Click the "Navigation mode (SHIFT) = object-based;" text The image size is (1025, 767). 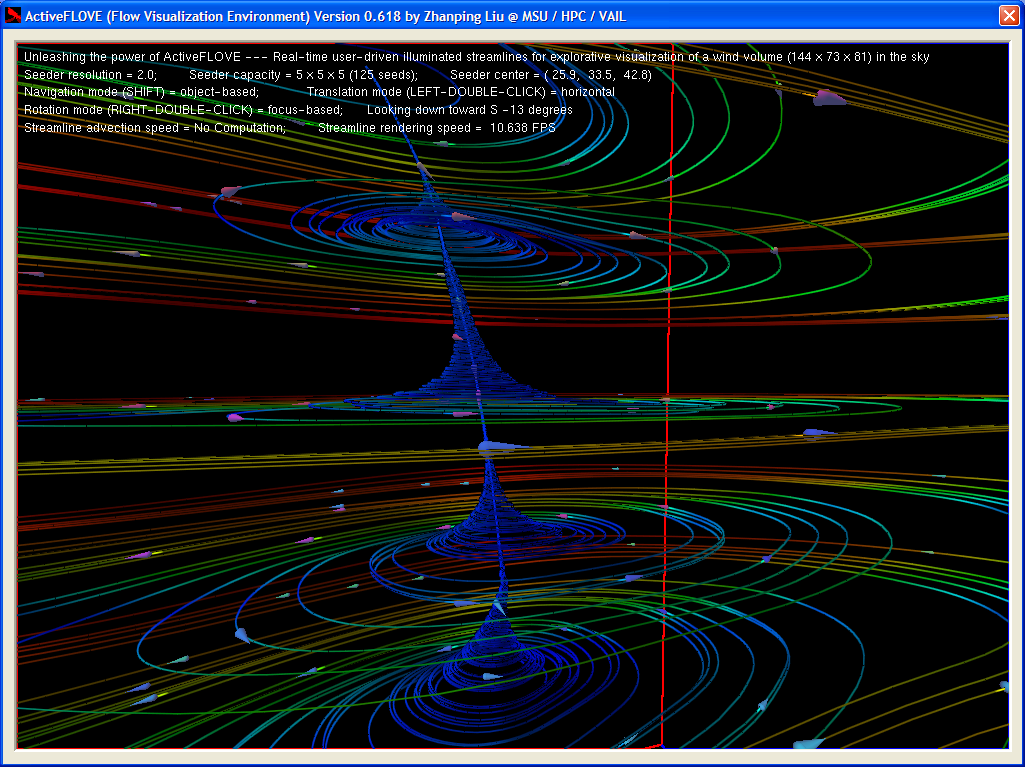(x=142, y=92)
